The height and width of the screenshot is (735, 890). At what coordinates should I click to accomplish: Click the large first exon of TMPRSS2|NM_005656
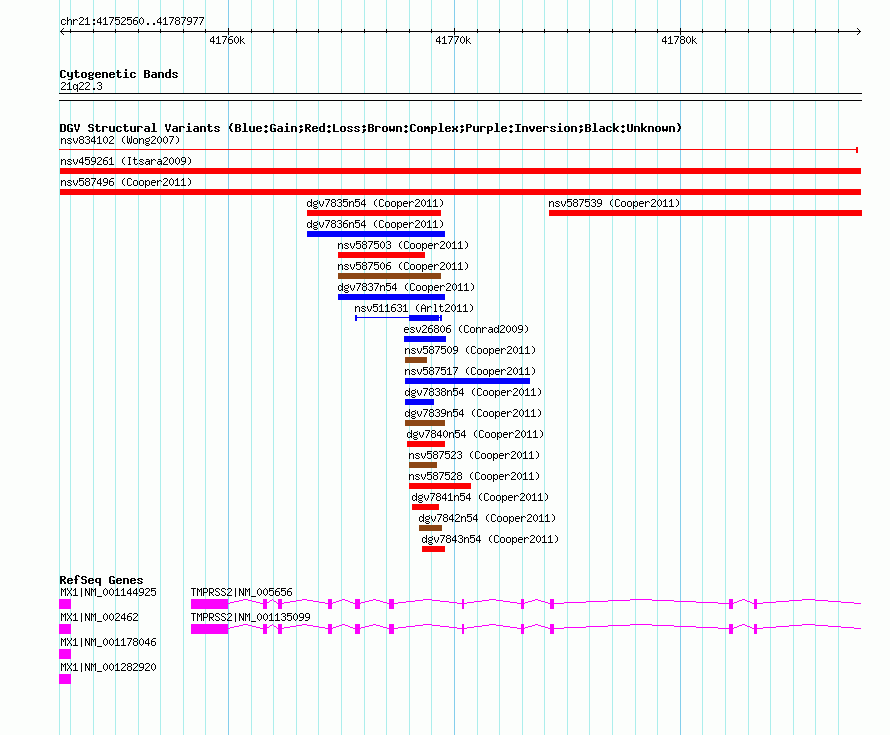(x=209, y=604)
